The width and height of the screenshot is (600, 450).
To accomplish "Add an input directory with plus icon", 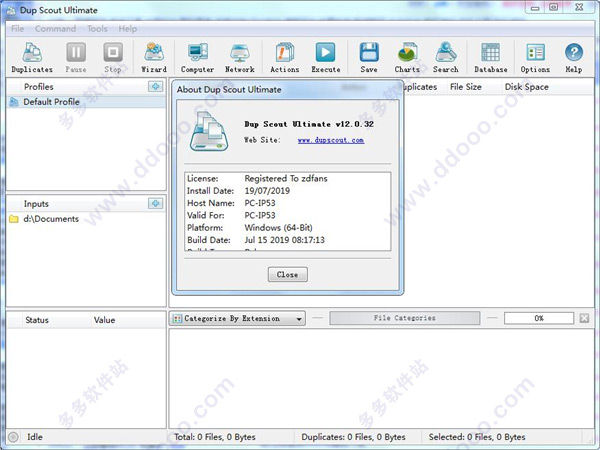I will 155,203.
